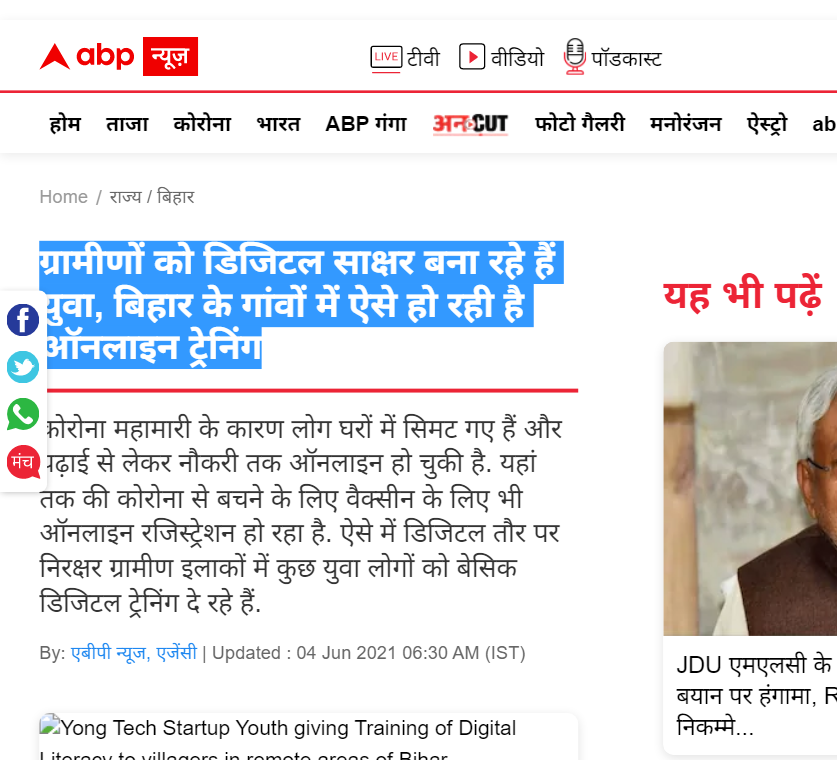Switch to the भारत section
837x760 pixels.
pyautogui.click(x=277, y=123)
